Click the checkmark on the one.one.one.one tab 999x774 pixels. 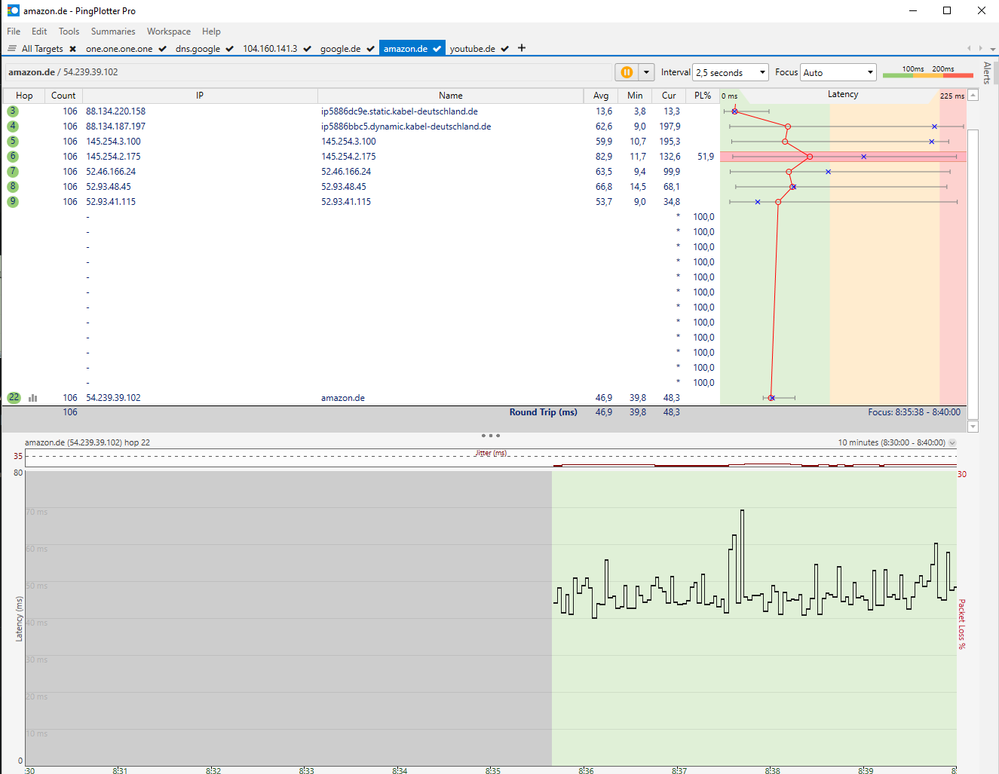click(x=162, y=48)
